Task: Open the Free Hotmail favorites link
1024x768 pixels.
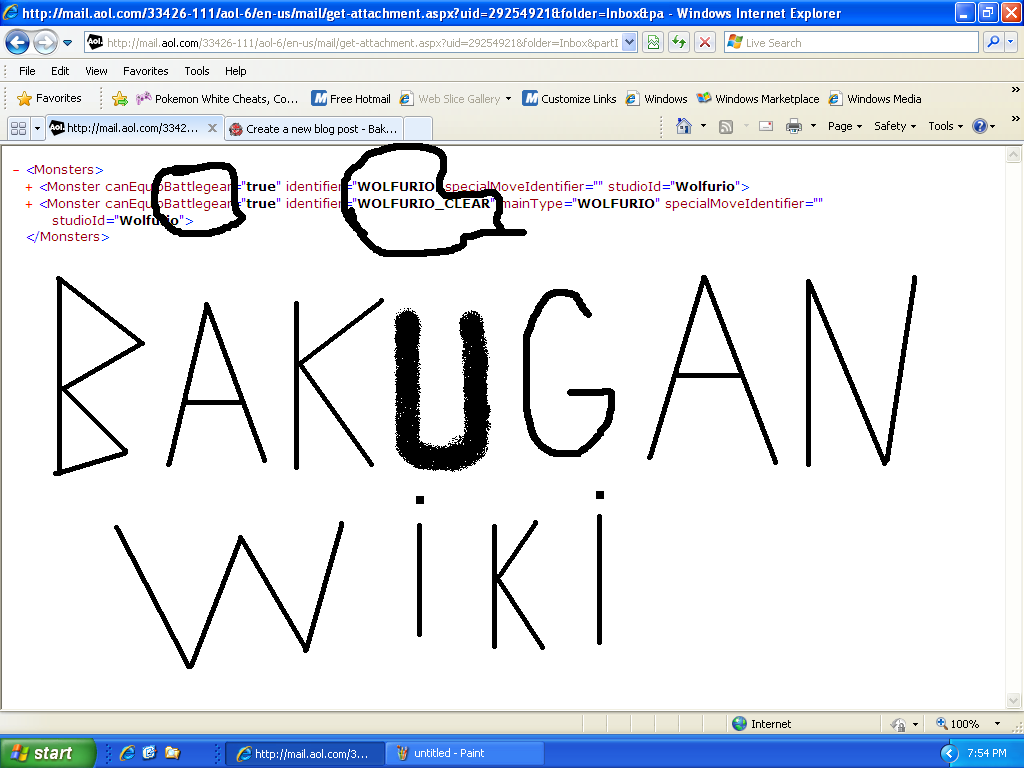Action: 351,99
